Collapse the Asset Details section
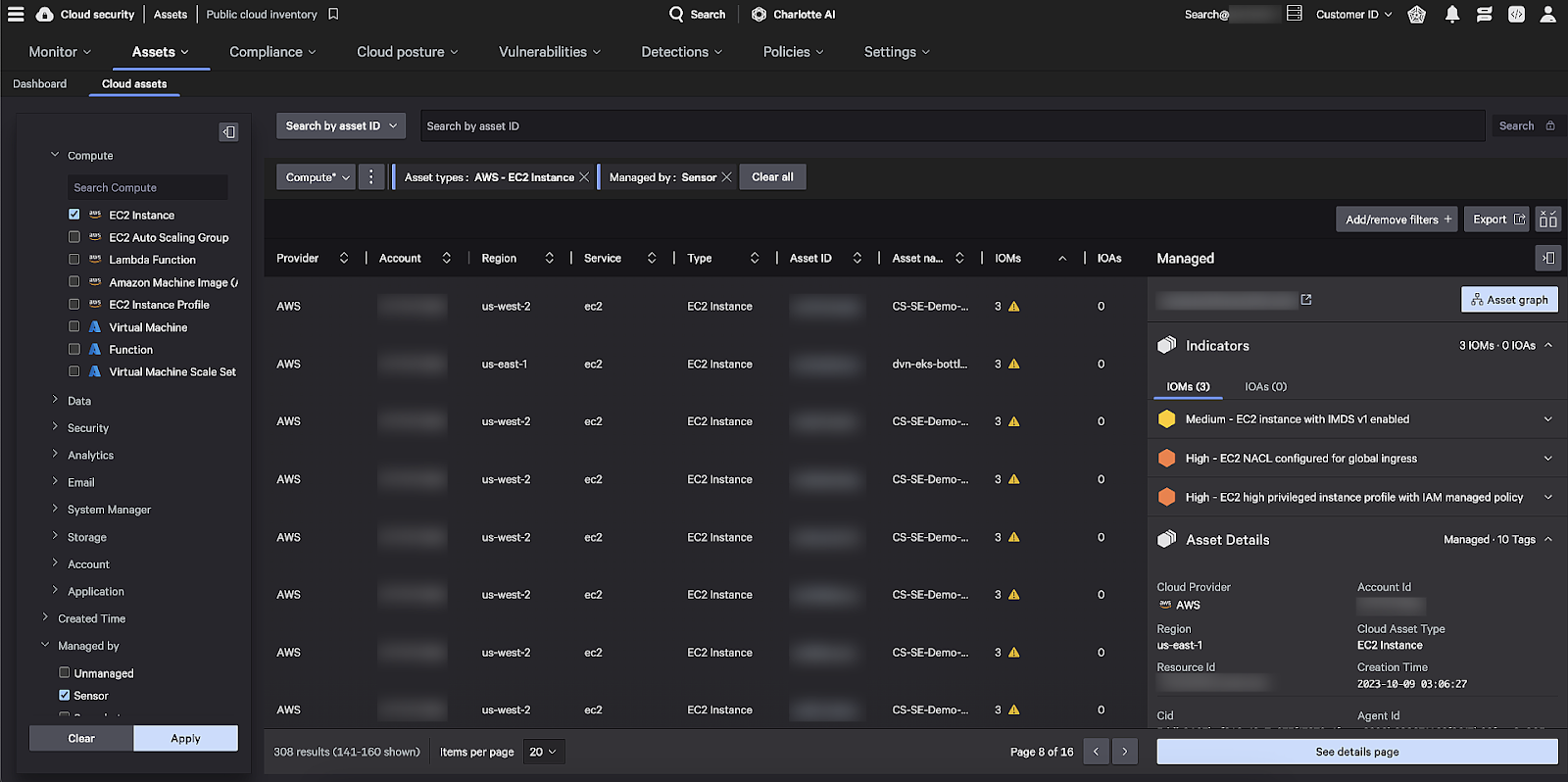The width and height of the screenshot is (1568, 782). tap(1548, 540)
